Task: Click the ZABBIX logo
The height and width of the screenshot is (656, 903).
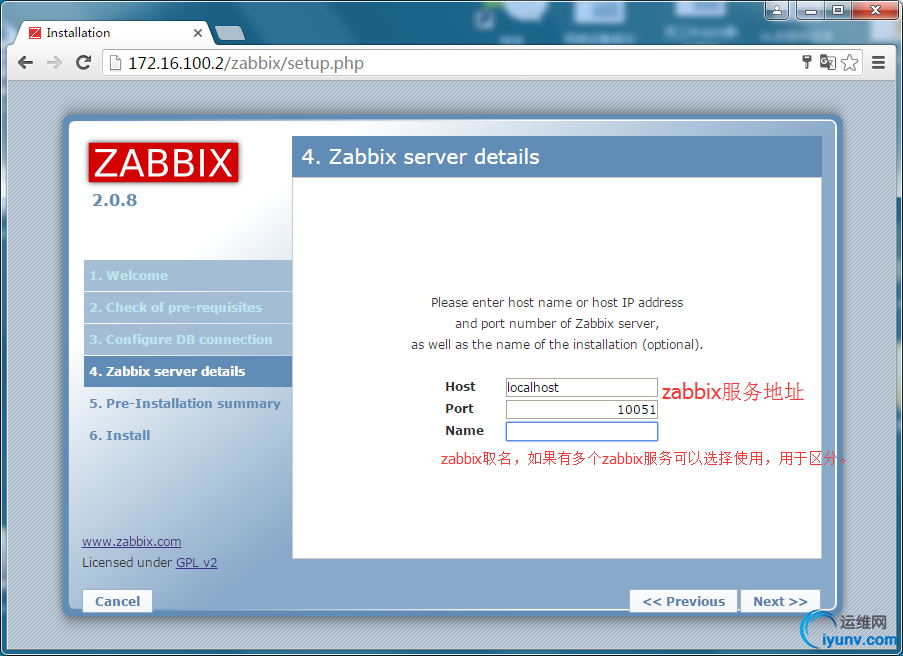Action: tap(164, 162)
